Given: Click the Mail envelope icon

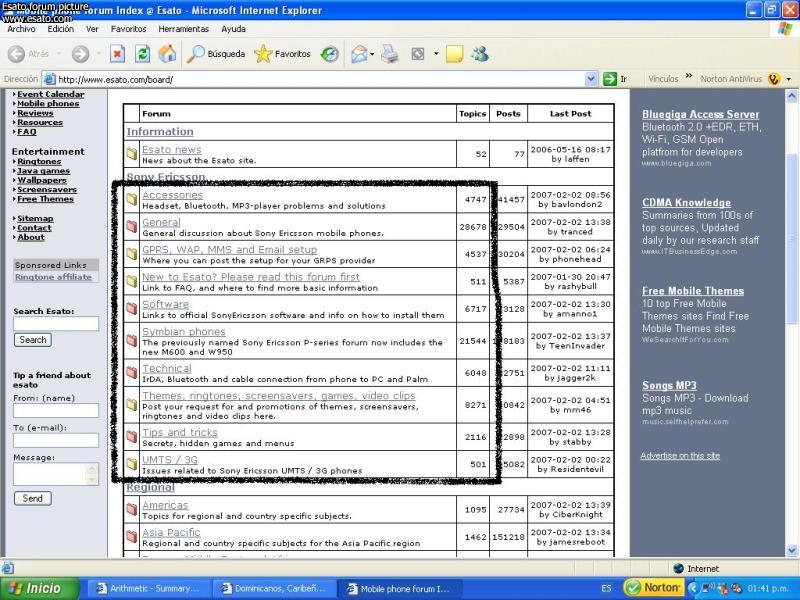Looking at the screenshot, I should click(x=359, y=54).
